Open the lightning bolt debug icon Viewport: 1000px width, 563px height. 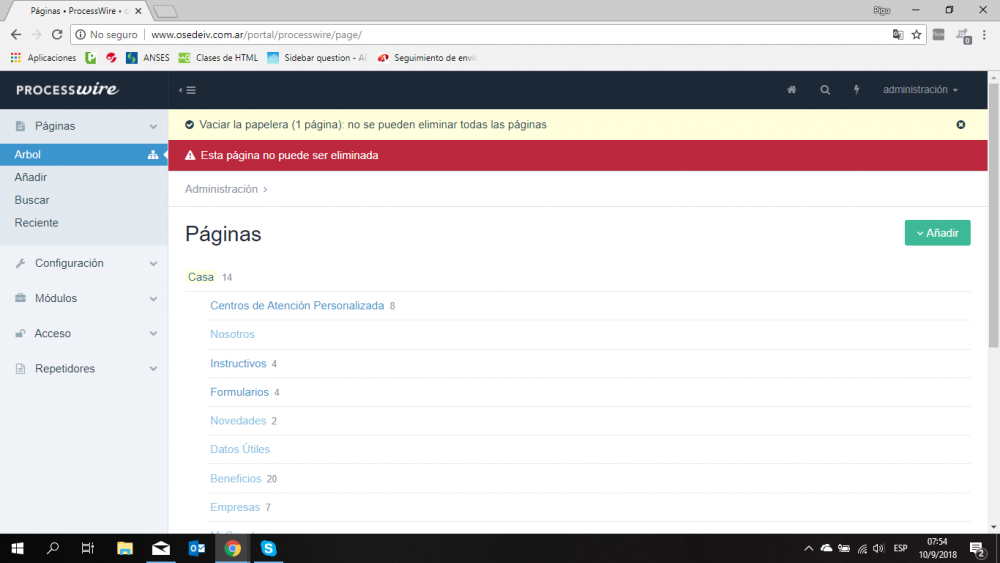(857, 90)
